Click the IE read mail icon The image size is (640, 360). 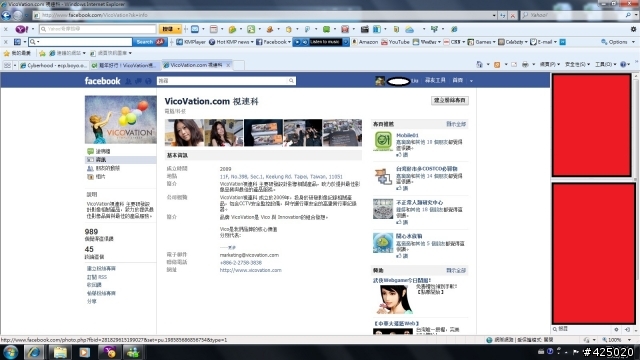tap(514, 64)
